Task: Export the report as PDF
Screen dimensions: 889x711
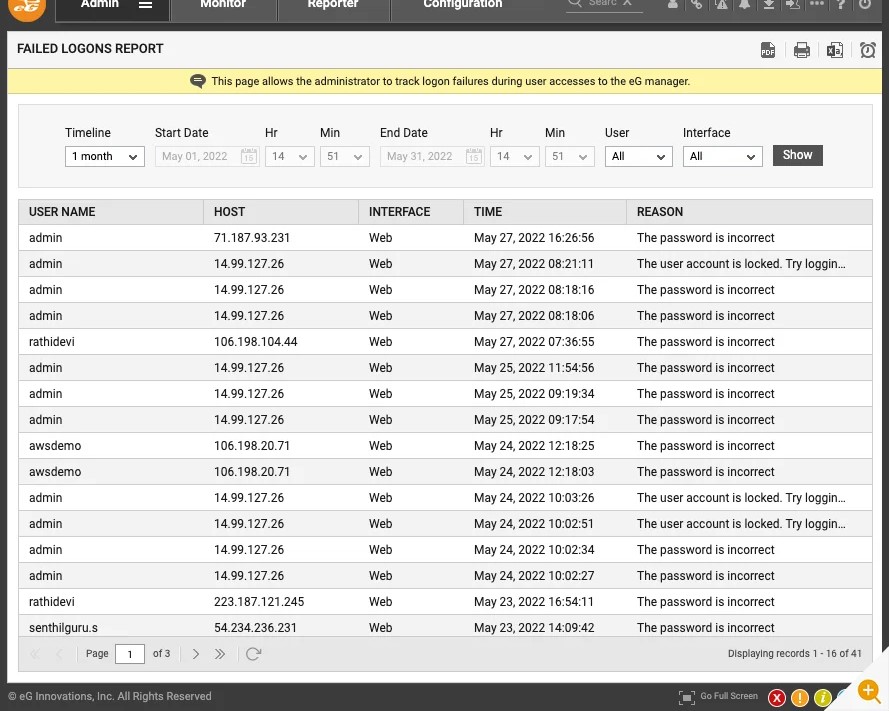Action: [x=768, y=51]
